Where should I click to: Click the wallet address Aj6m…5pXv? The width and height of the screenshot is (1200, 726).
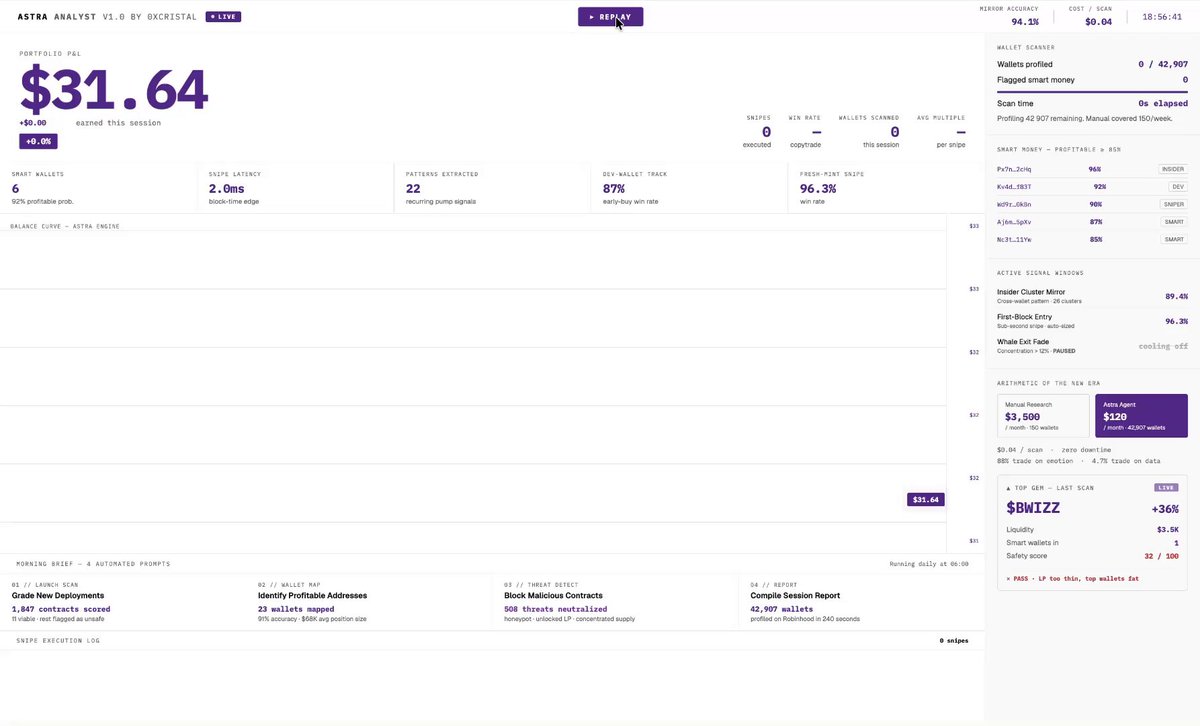point(1013,222)
